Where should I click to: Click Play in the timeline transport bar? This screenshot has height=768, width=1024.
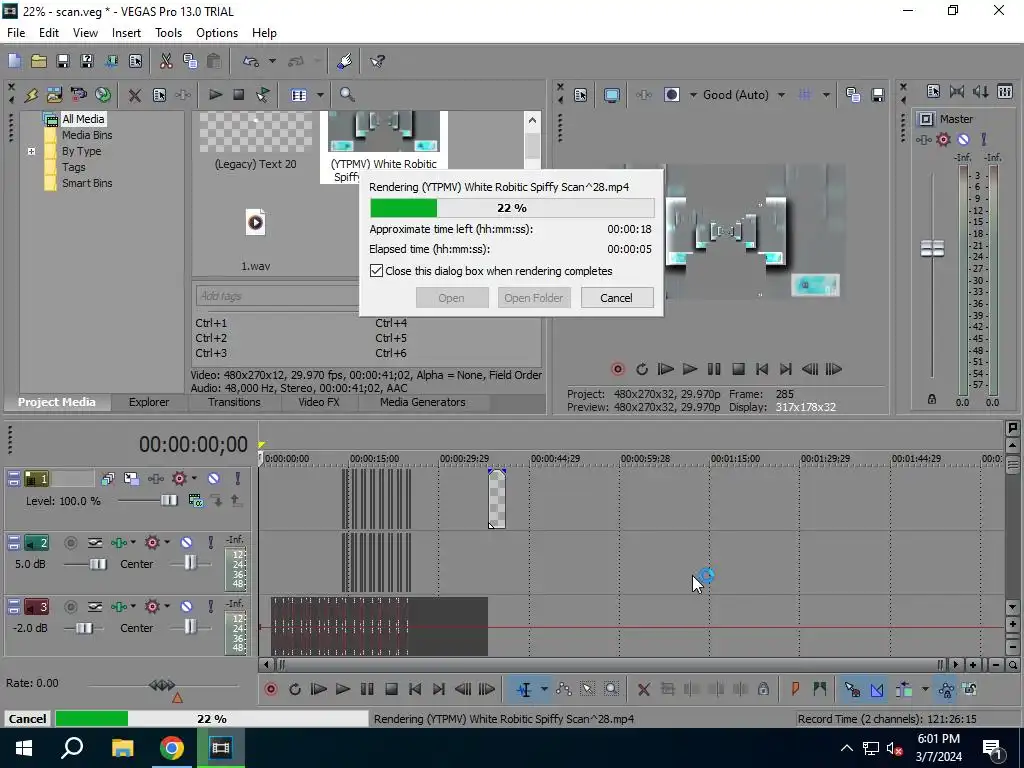click(343, 689)
